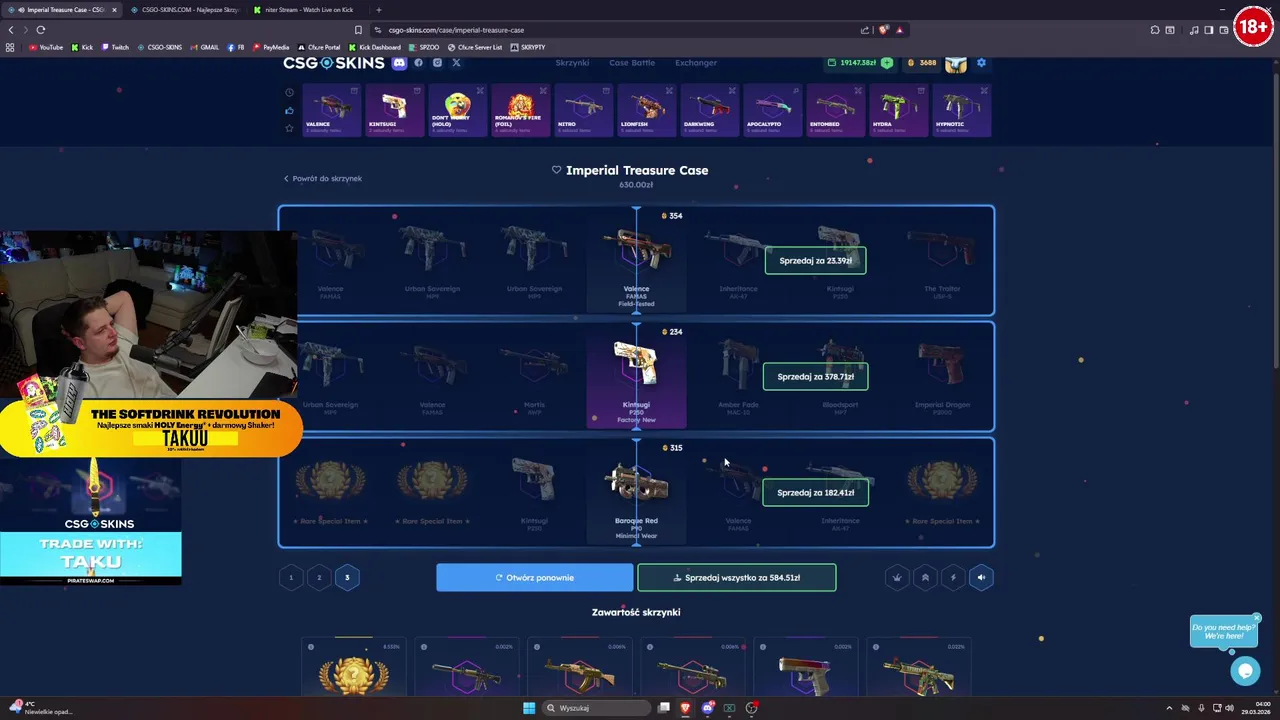
Task: Open the Discord icon beside the CSGO-SKINS logo
Action: (400, 63)
